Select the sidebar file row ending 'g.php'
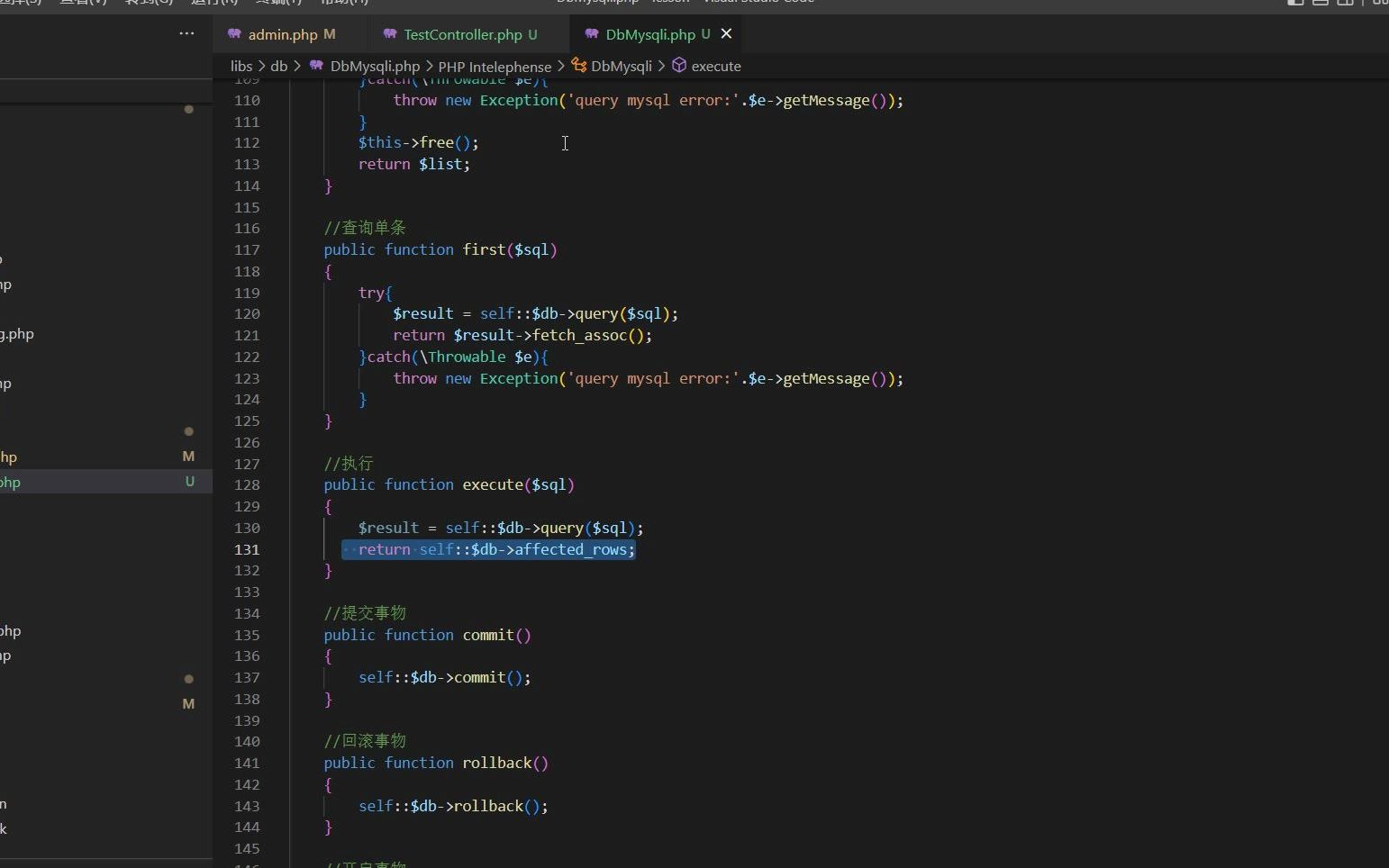The height and width of the screenshot is (868, 1389). click(x=106, y=334)
